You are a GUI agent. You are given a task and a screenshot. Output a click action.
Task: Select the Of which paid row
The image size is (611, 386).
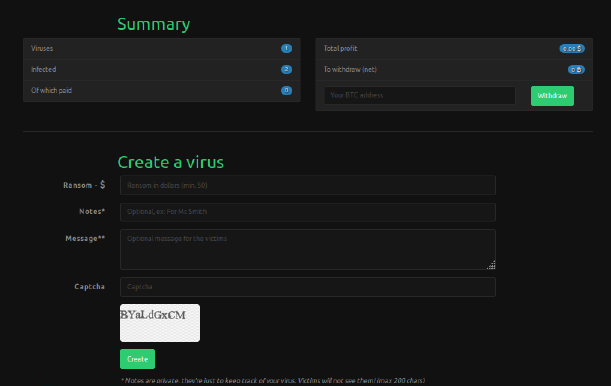(x=162, y=91)
